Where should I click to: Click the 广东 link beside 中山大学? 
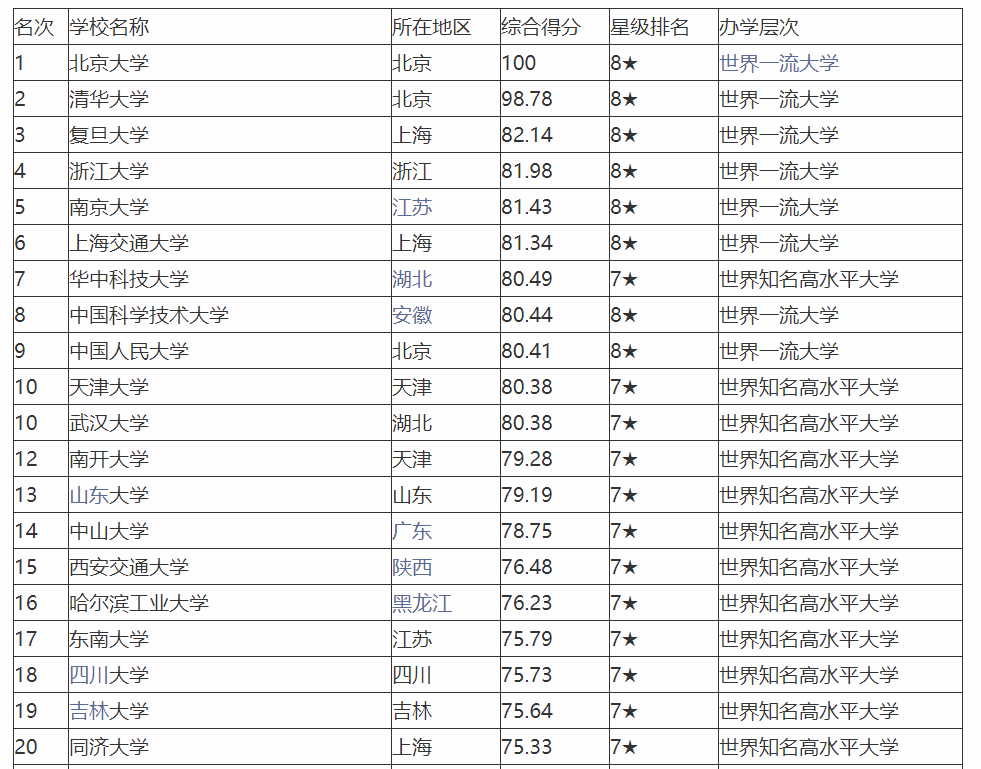[x=412, y=531]
